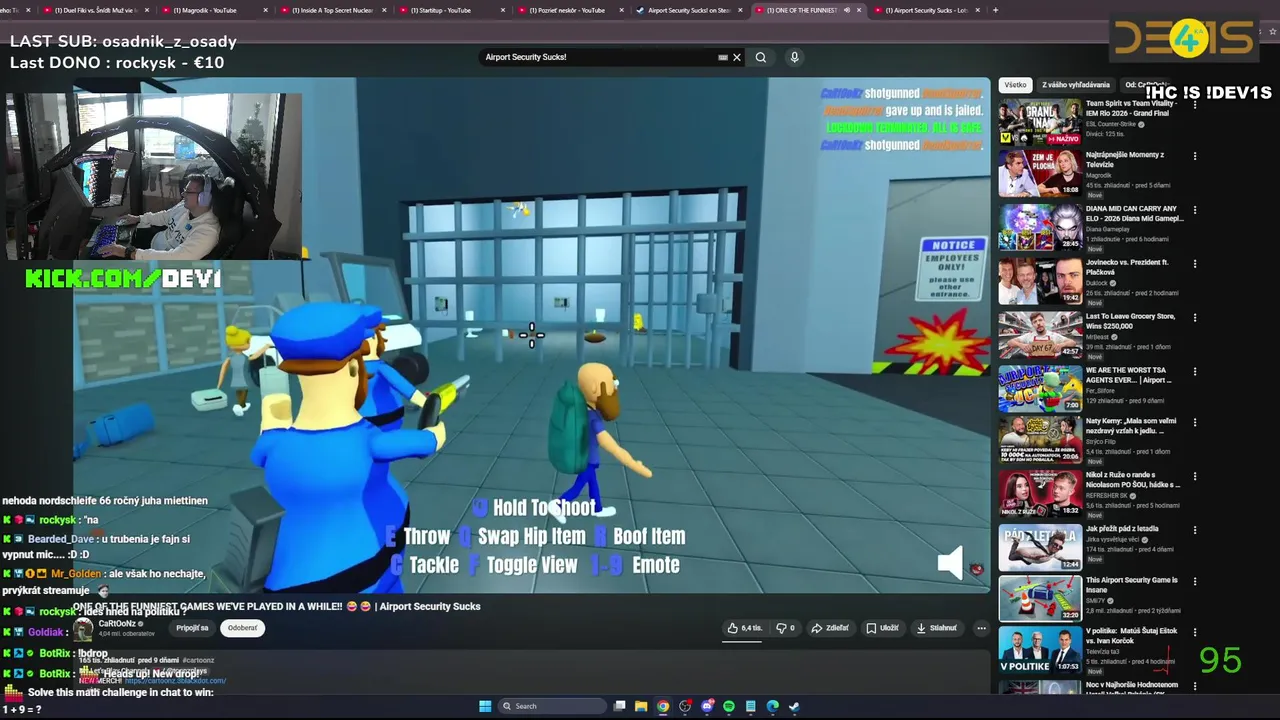Click the Windows taskbar Search box

[550, 706]
